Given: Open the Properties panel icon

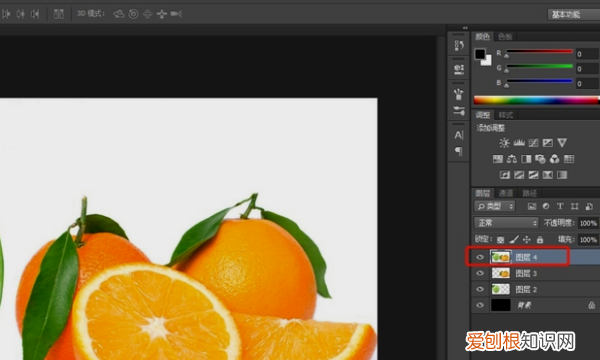Looking at the screenshot, I should pyautogui.click(x=459, y=69).
